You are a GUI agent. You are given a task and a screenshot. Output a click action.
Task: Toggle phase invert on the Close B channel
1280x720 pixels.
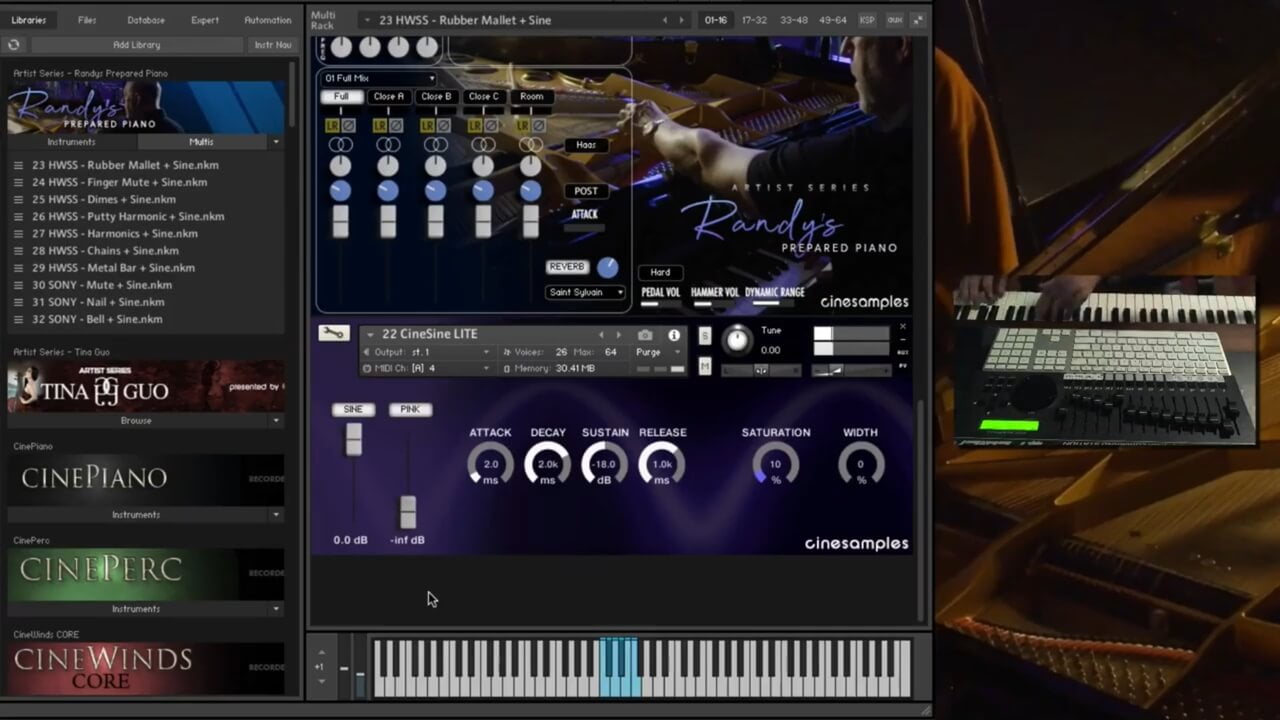444,126
